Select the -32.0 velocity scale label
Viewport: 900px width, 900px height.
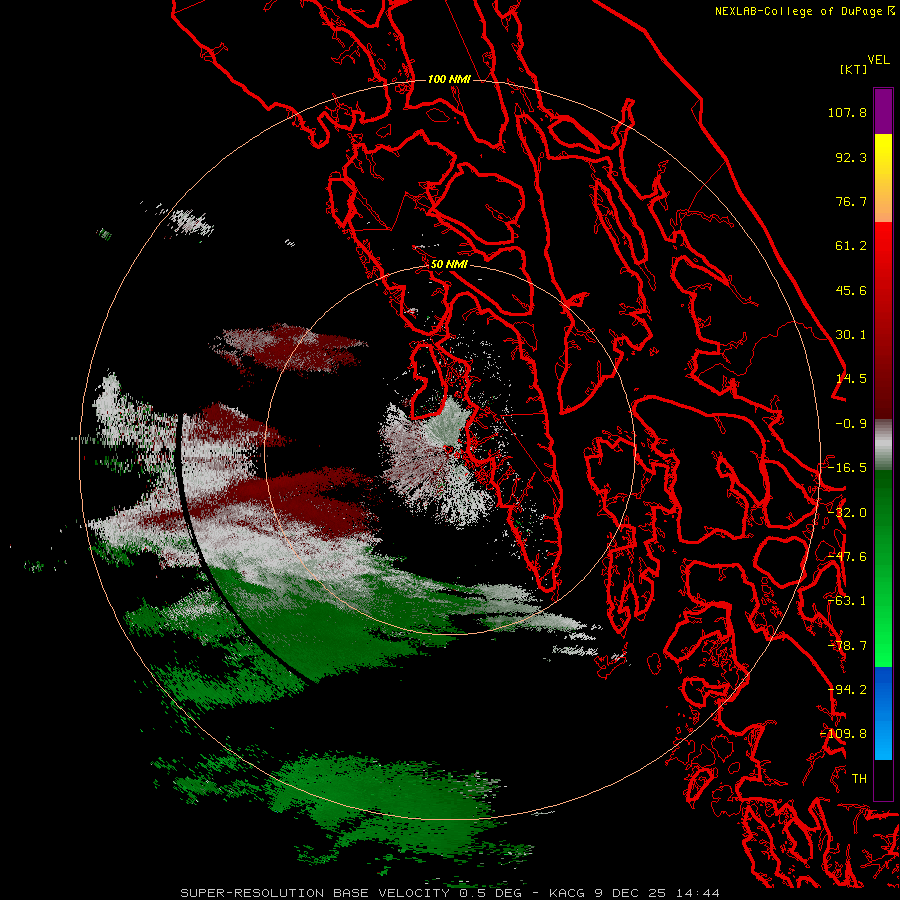(847, 513)
